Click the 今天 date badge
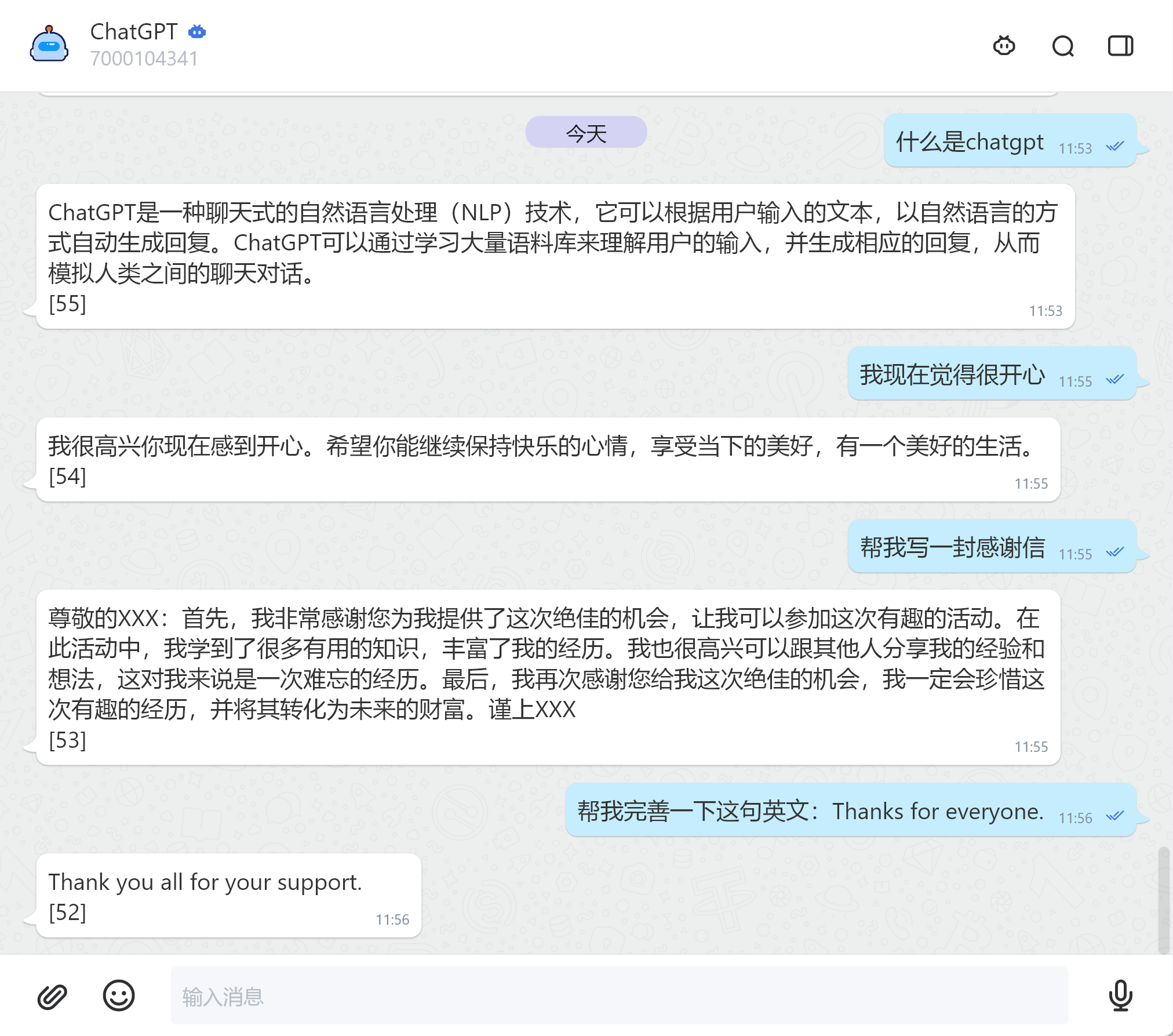 586,133
